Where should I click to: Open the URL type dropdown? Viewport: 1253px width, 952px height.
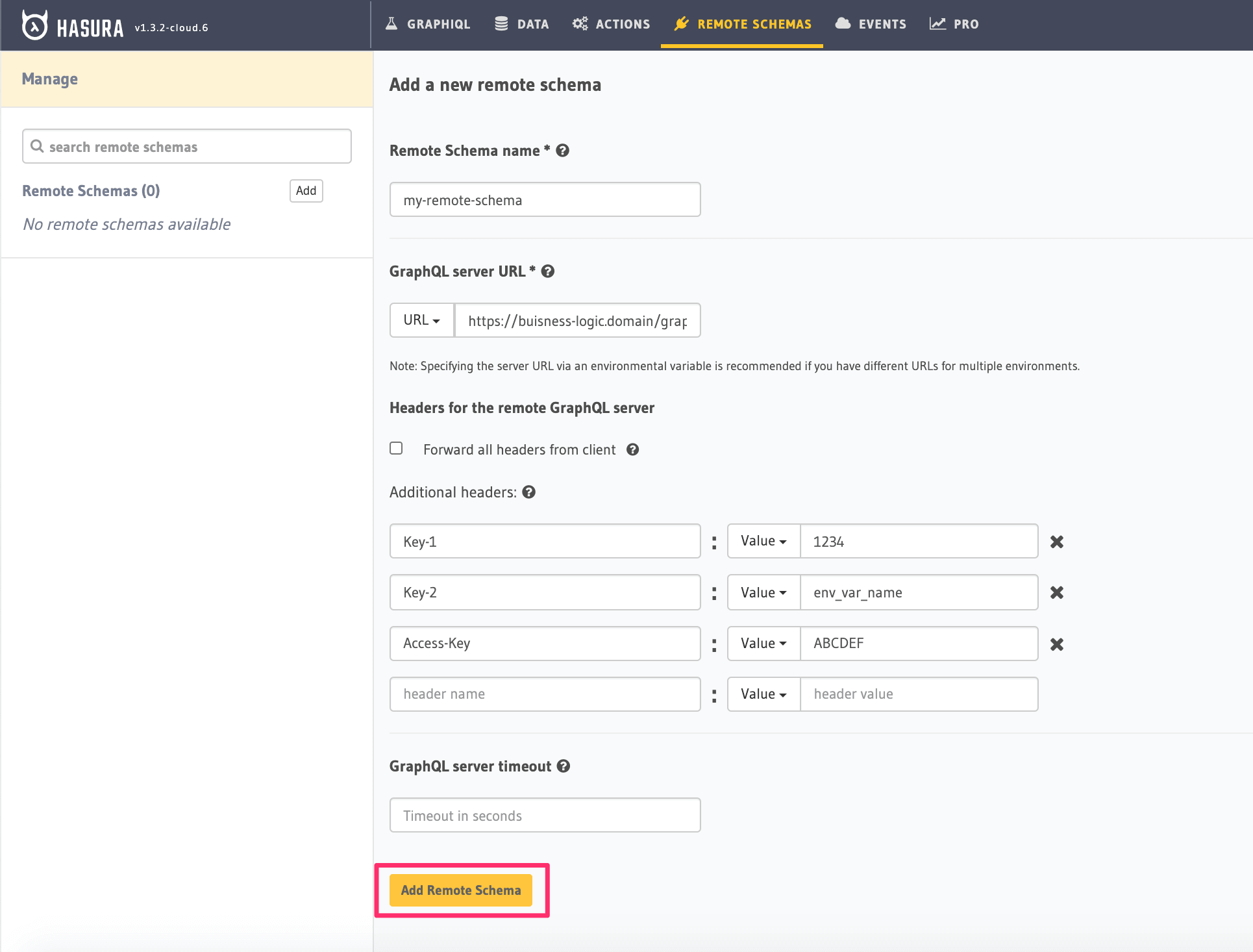(x=421, y=319)
